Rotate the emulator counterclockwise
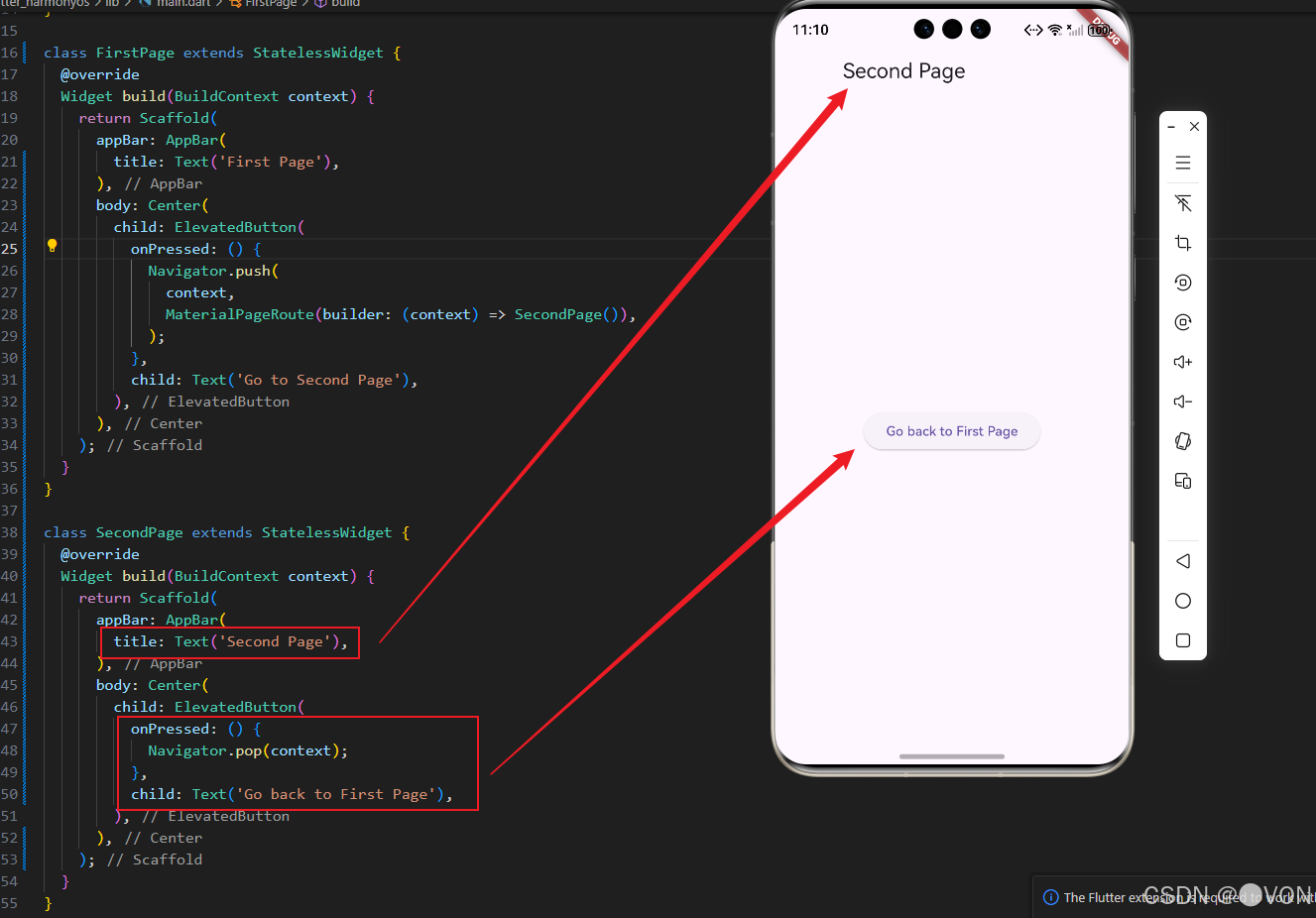This screenshot has height=918, width=1316. point(1183,283)
